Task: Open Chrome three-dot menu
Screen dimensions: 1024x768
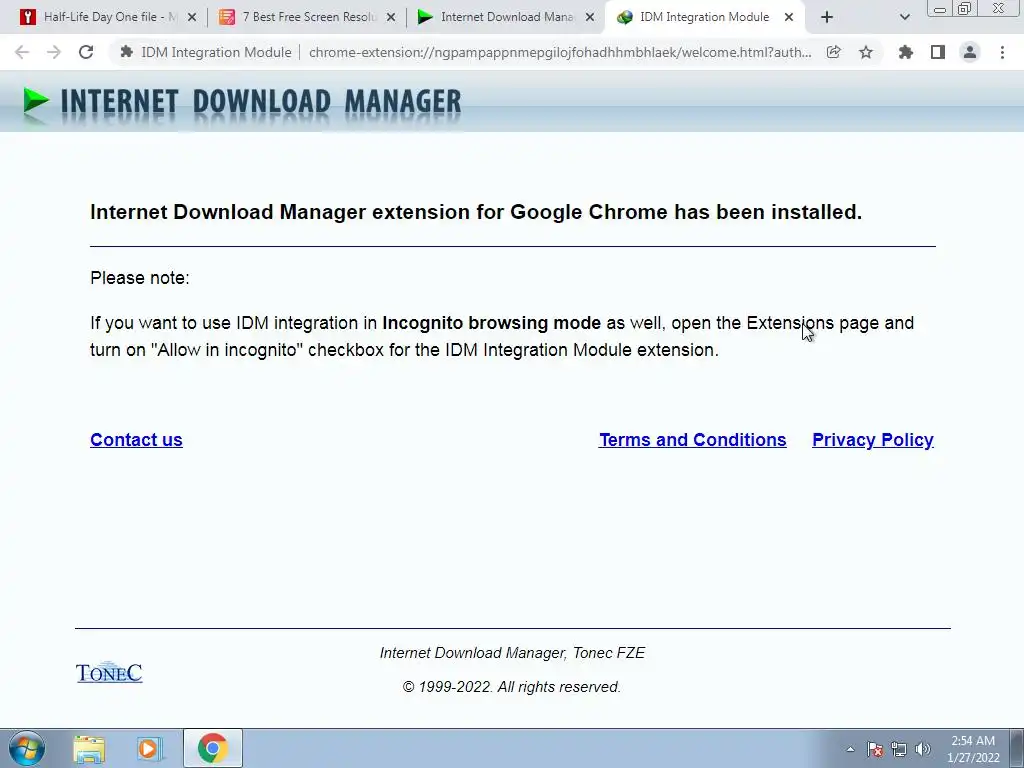Action: coord(1002,52)
